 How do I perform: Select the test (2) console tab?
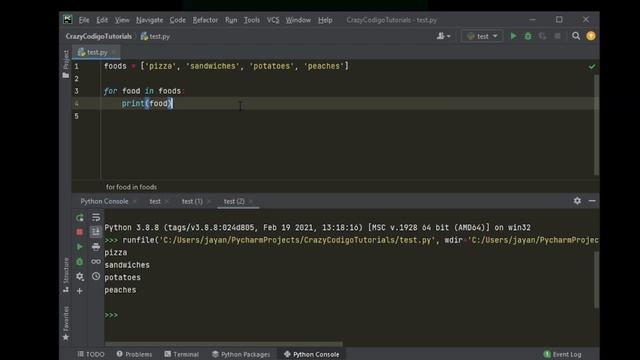coord(234,201)
